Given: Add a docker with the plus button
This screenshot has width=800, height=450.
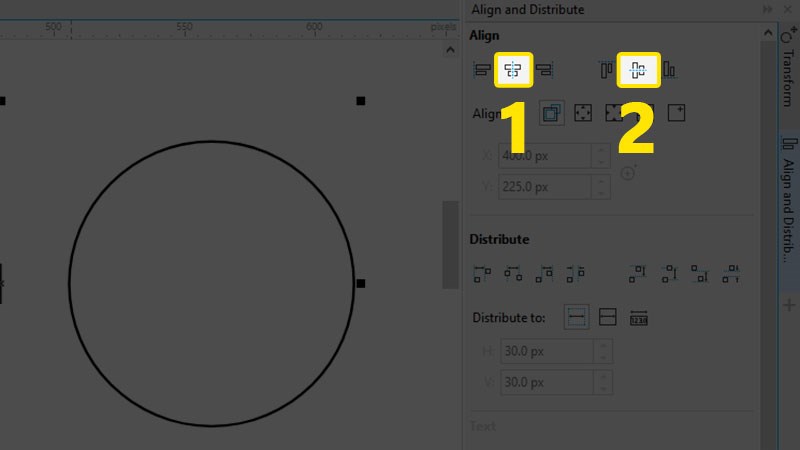Looking at the screenshot, I should (789, 306).
